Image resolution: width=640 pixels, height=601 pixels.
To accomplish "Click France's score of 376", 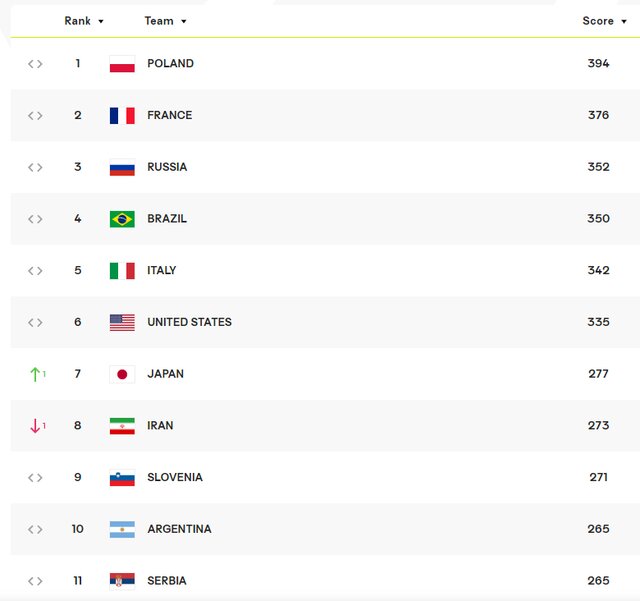I will [598, 115].
